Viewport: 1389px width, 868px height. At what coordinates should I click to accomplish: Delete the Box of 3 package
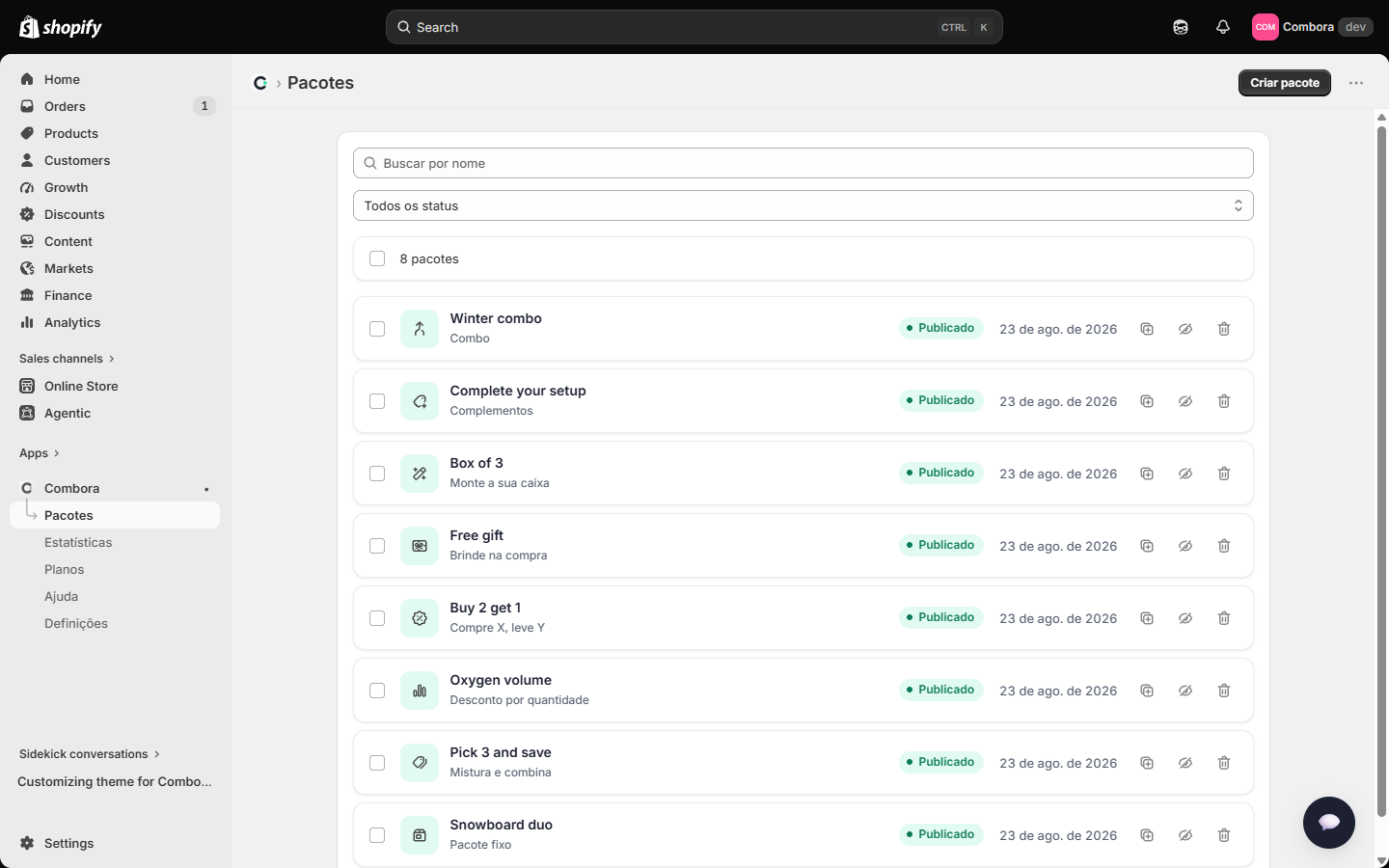tap(1224, 474)
